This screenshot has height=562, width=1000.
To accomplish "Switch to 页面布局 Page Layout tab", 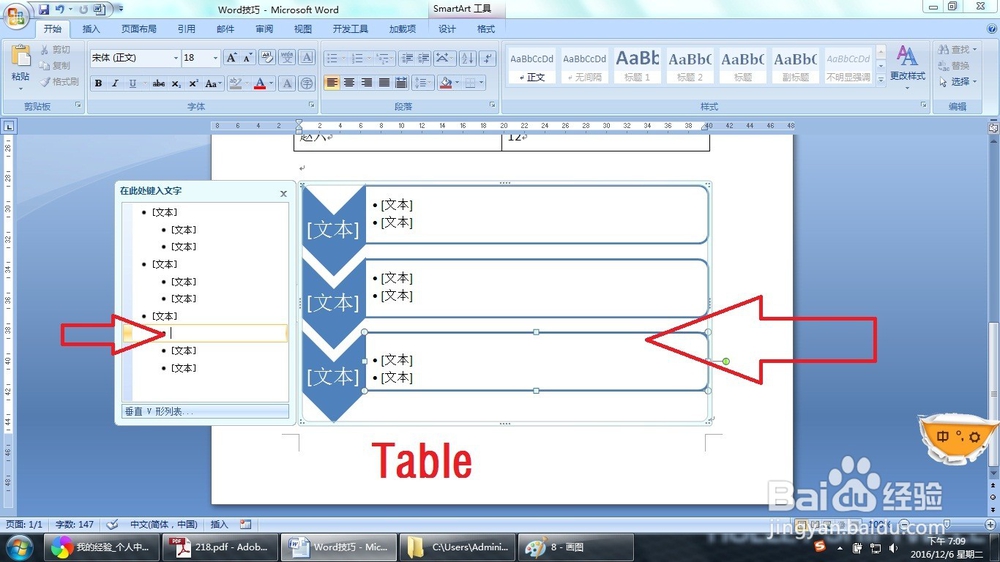I will 138,29.
